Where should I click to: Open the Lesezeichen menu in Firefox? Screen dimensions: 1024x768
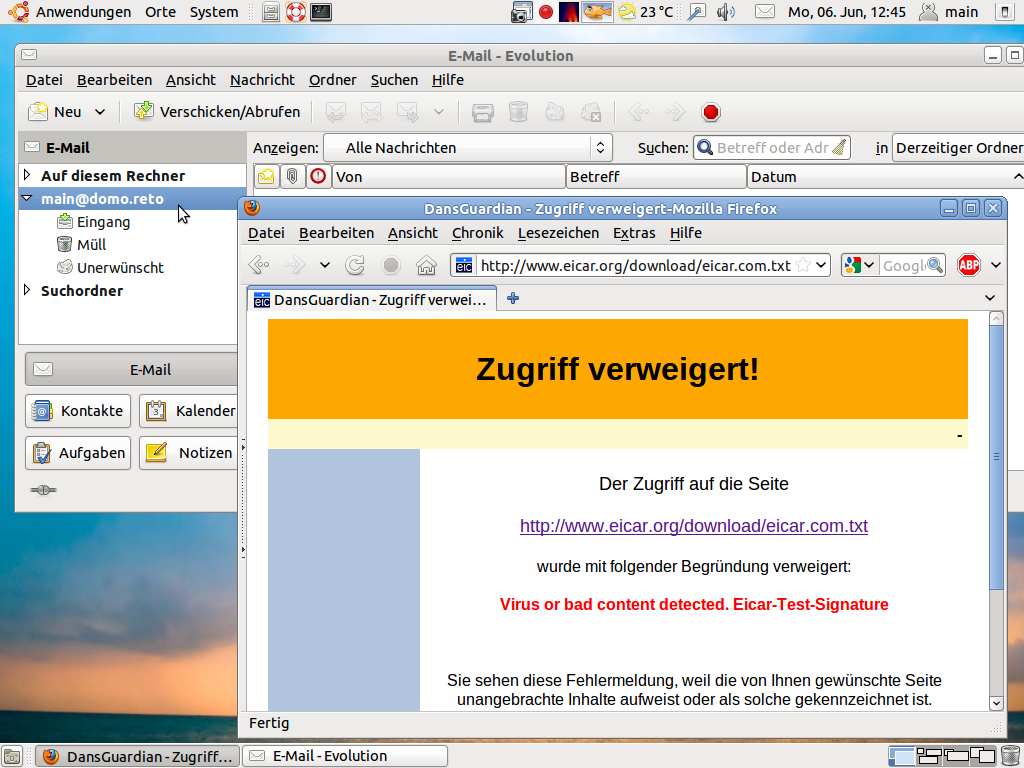[558, 233]
